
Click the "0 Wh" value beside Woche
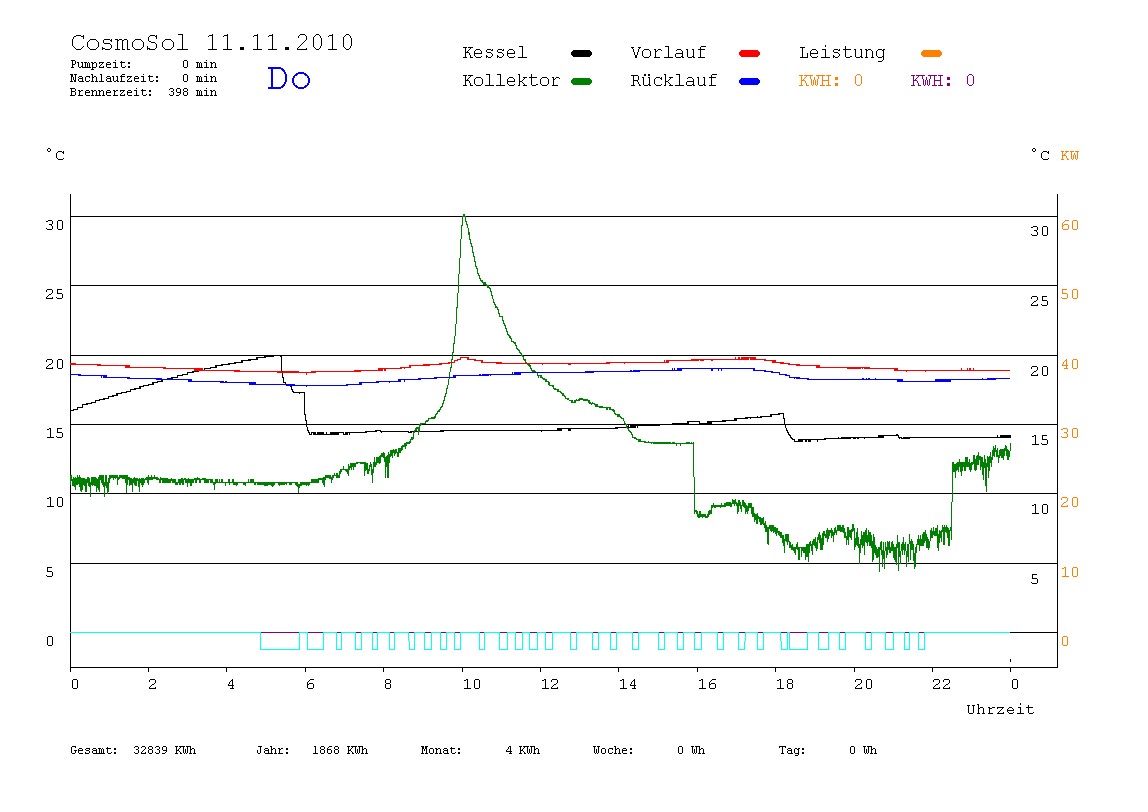coord(691,750)
